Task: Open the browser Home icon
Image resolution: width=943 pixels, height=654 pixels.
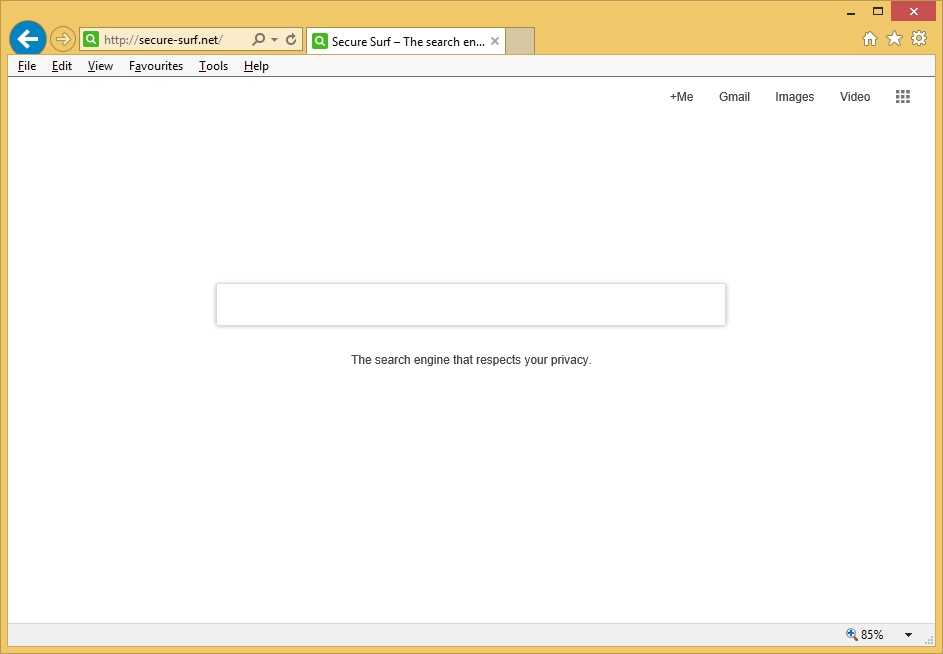Action: [x=870, y=39]
